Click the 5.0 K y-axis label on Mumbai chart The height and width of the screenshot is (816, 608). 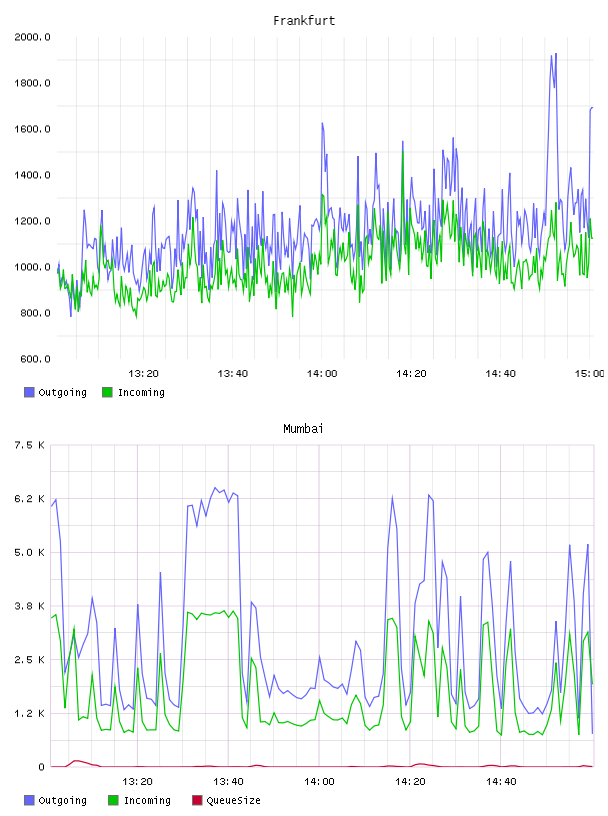(x=29, y=552)
